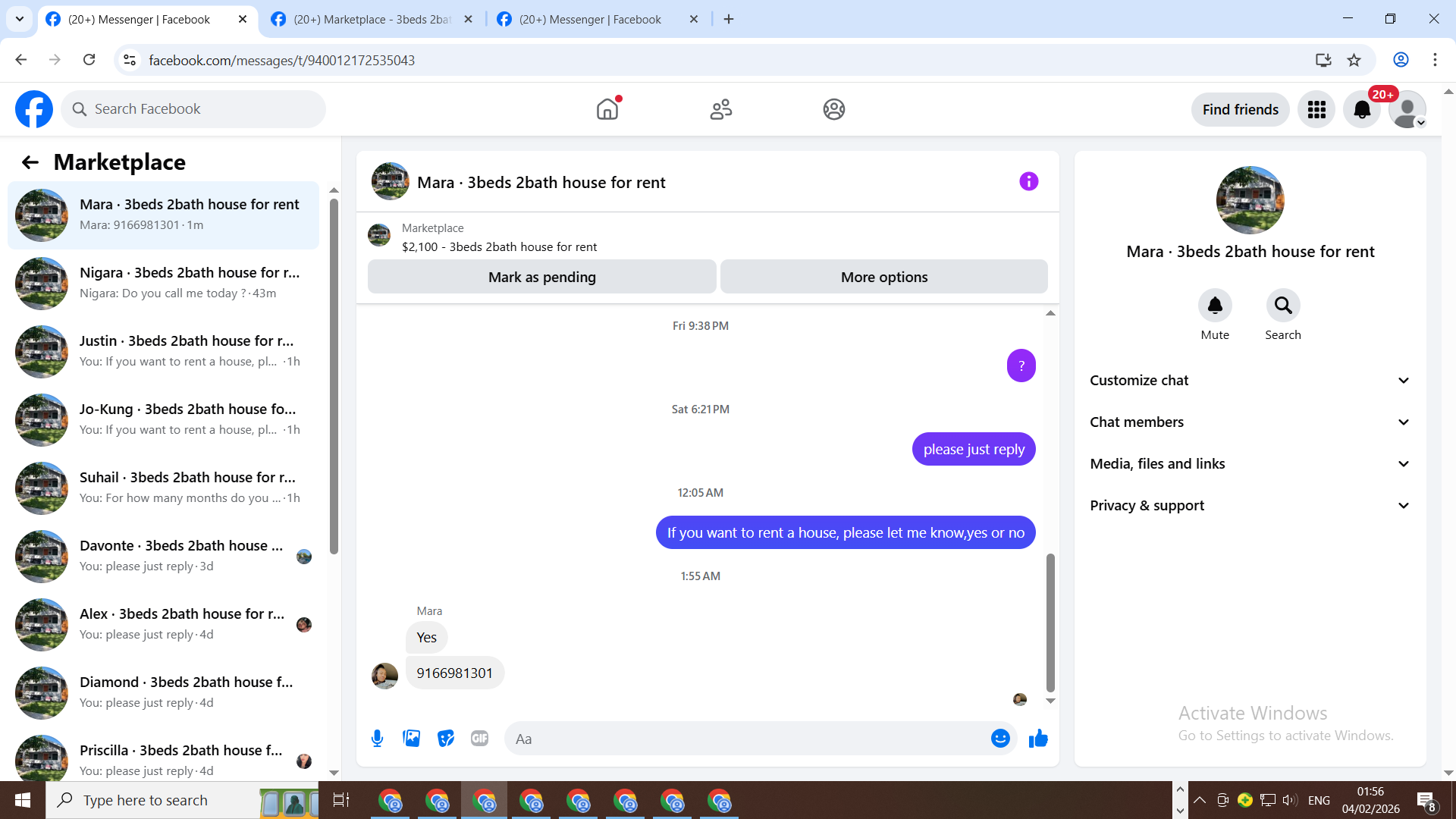Click the message input field
1456x819 pixels.
[x=747, y=739]
